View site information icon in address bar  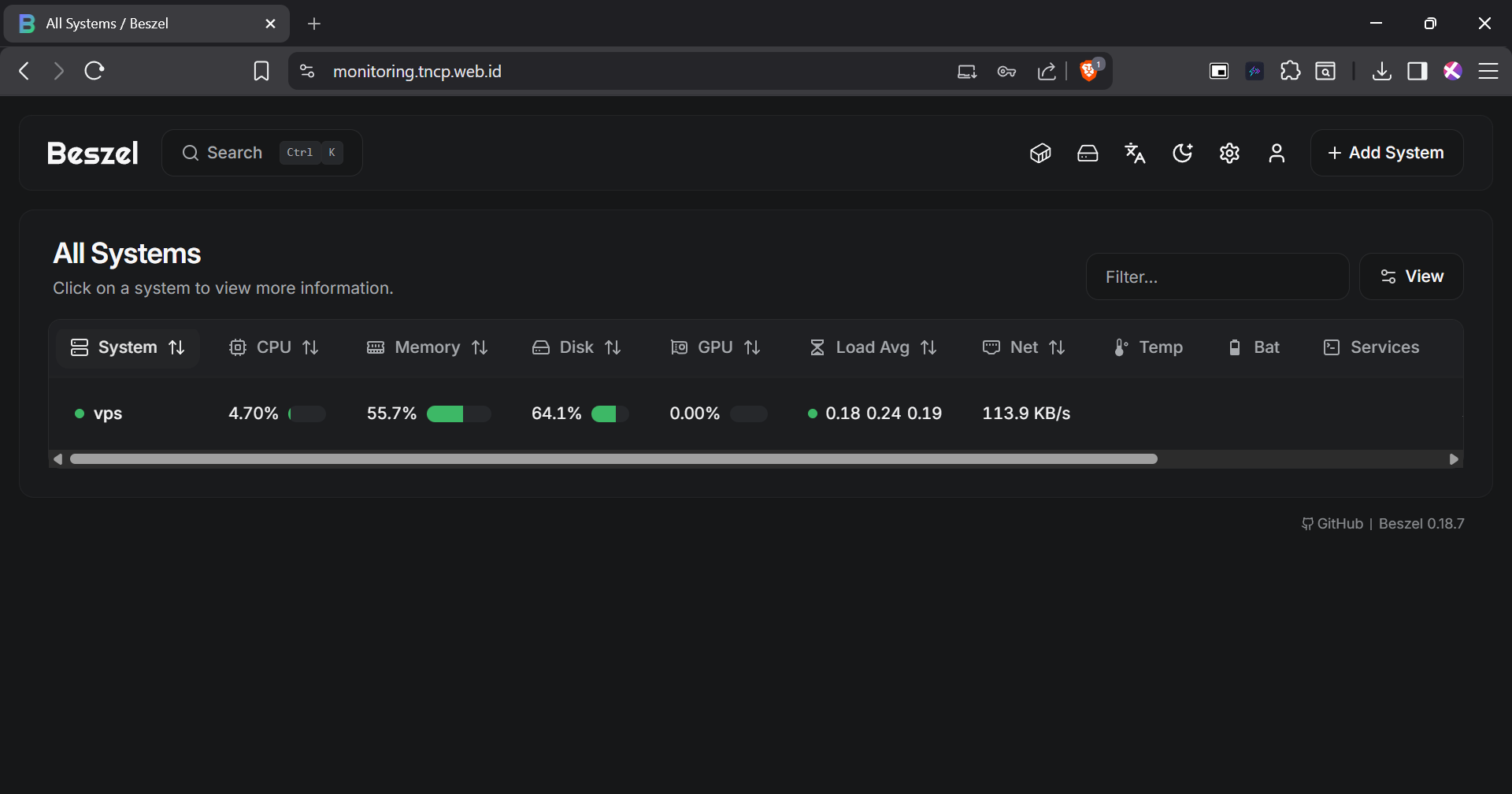pos(307,71)
